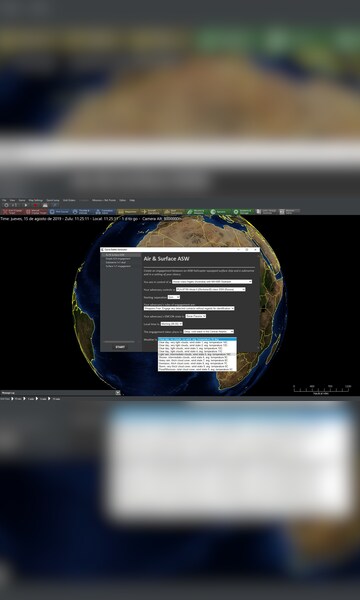Open the Quick Jump menu
The width and height of the screenshot is (360, 600).
pos(53,200)
